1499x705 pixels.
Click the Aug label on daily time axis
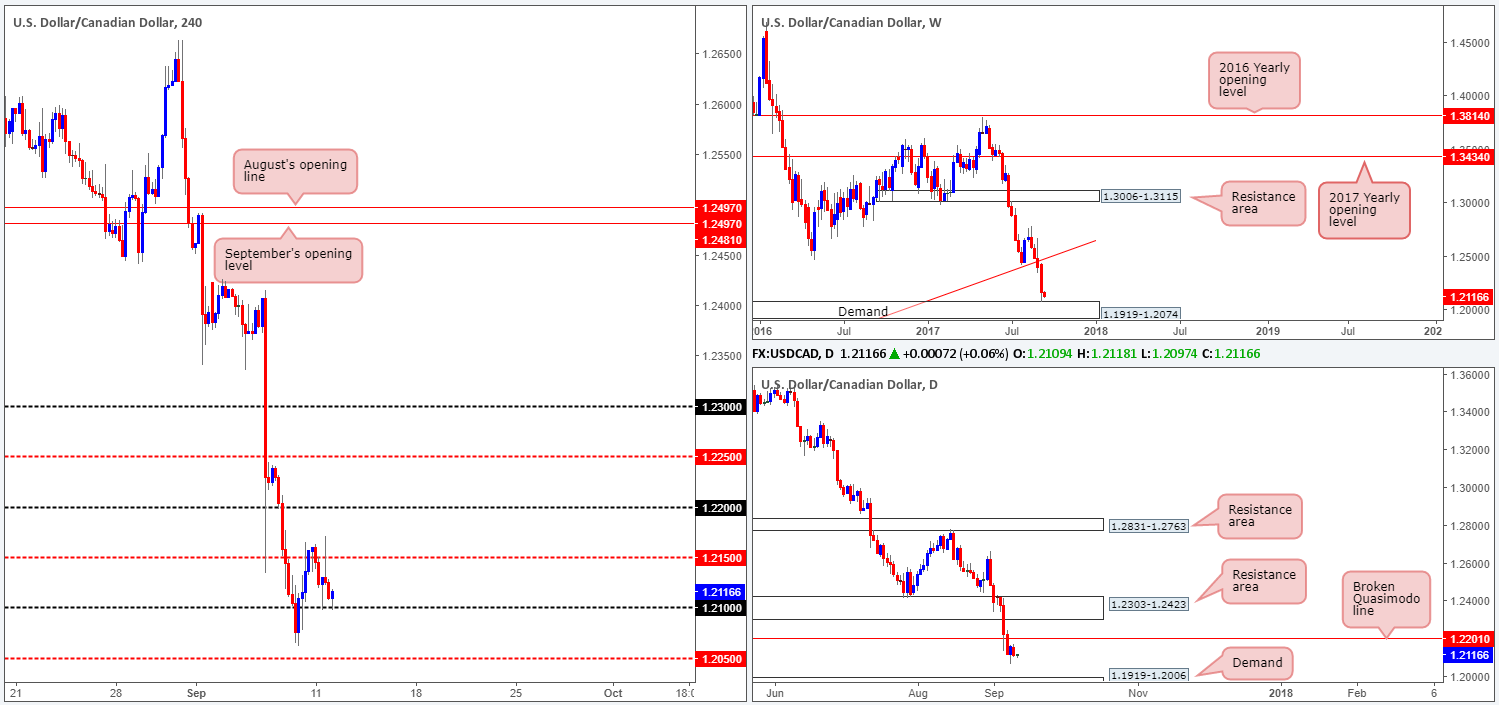919,692
